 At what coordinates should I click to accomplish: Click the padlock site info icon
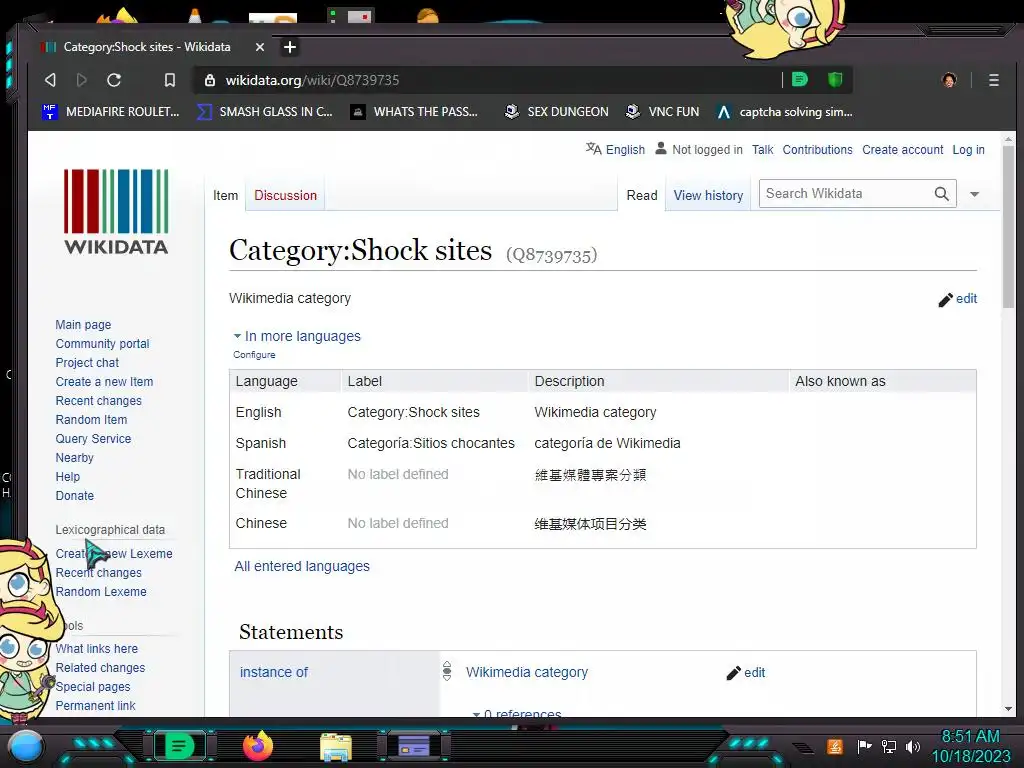[x=210, y=80]
